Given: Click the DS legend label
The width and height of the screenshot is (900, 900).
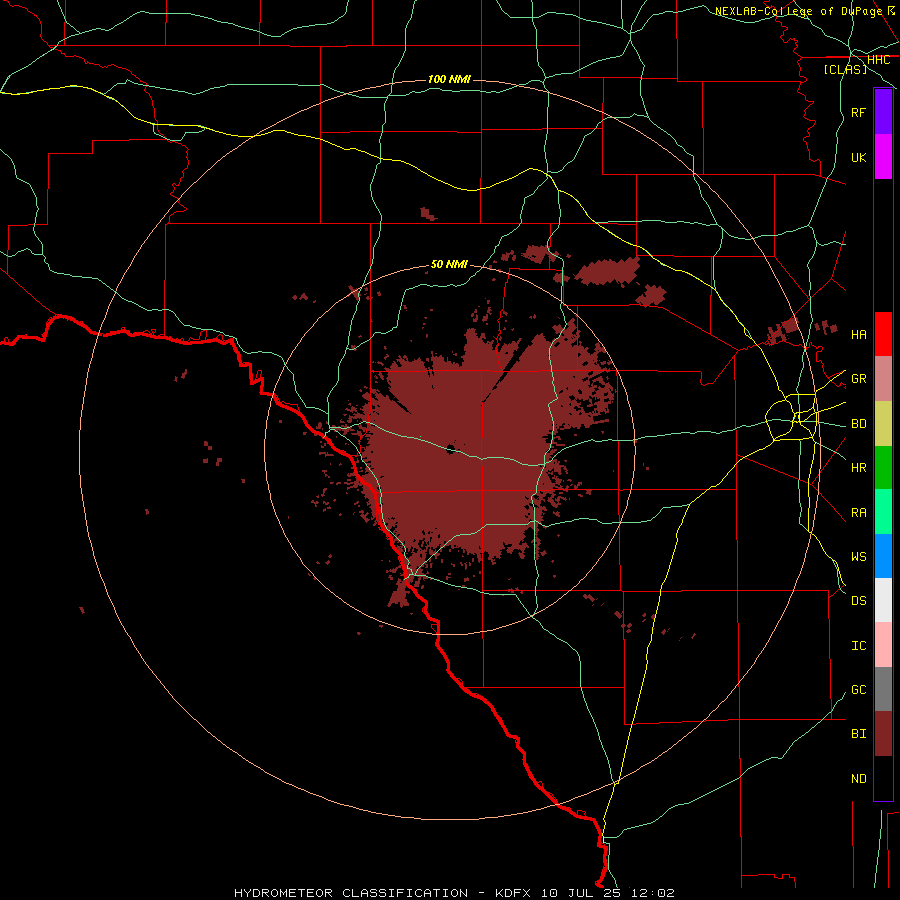Looking at the screenshot, I should [x=858, y=601].
